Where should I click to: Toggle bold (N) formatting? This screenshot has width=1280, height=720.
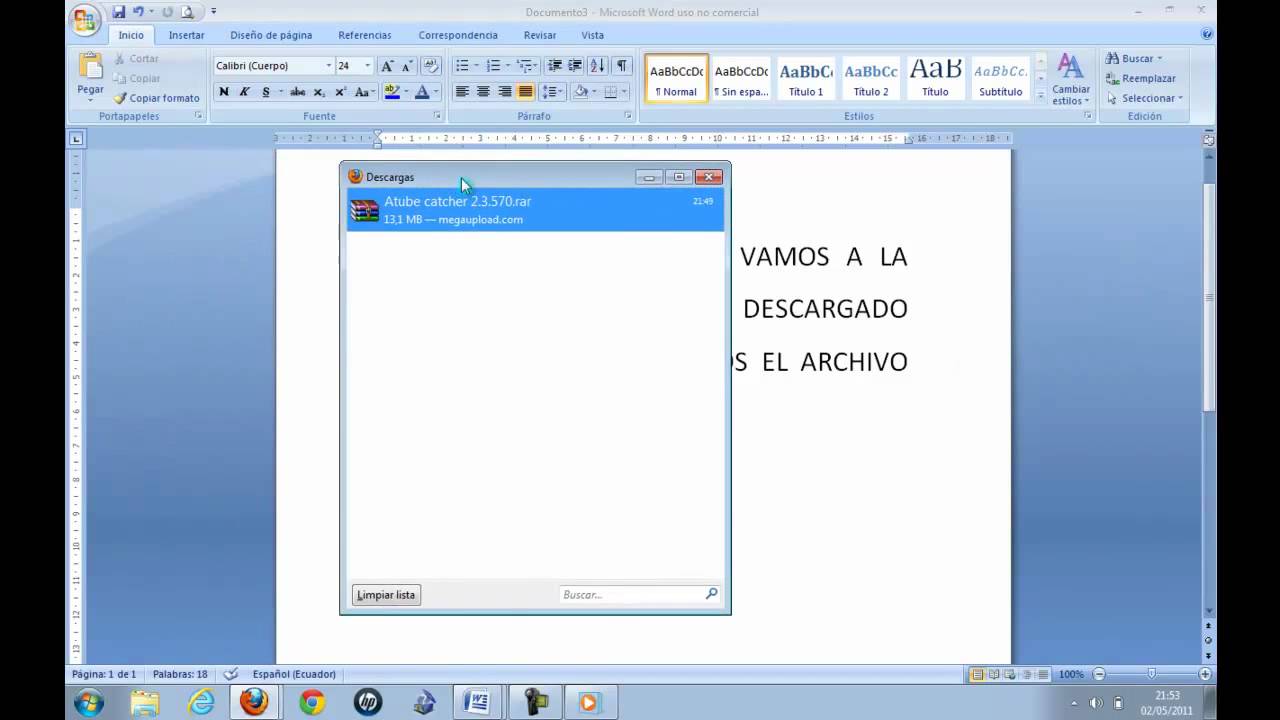tap(224, 92)
